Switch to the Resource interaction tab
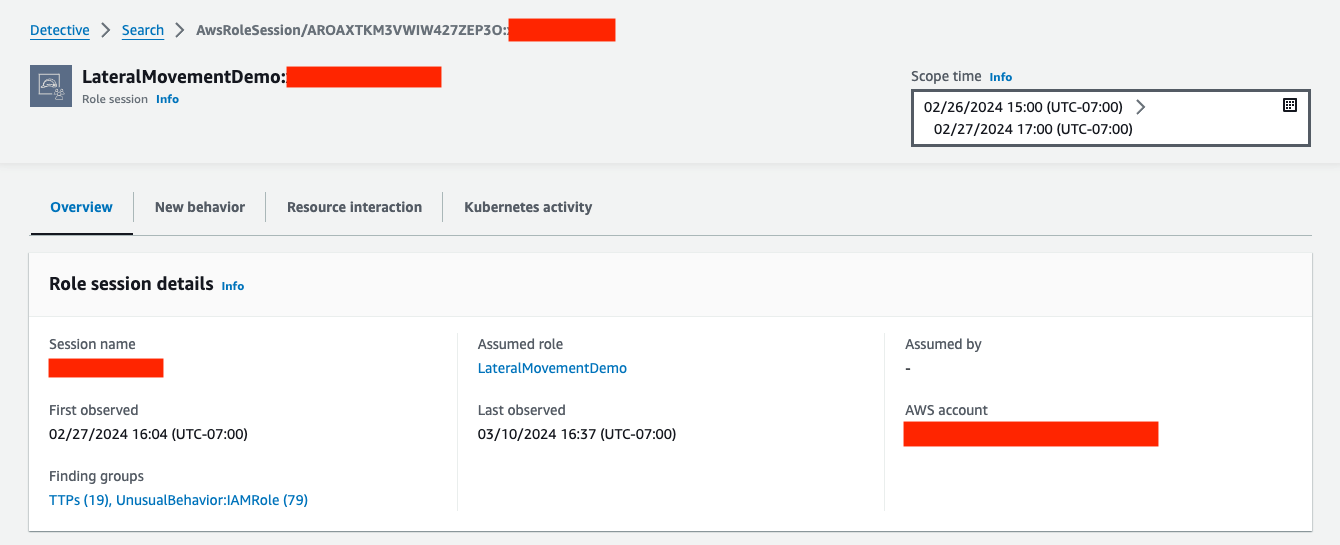The image size is (1340, 545). [354, 207]
